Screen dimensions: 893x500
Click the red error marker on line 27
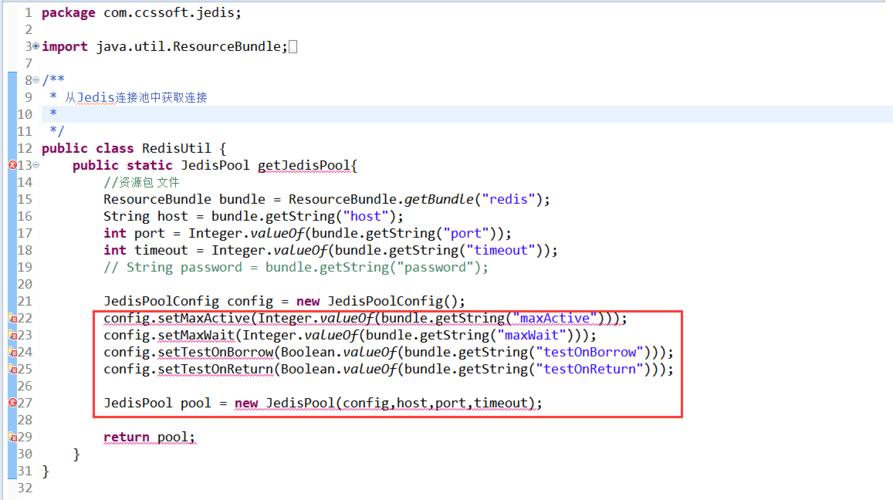tap(12, 403)
